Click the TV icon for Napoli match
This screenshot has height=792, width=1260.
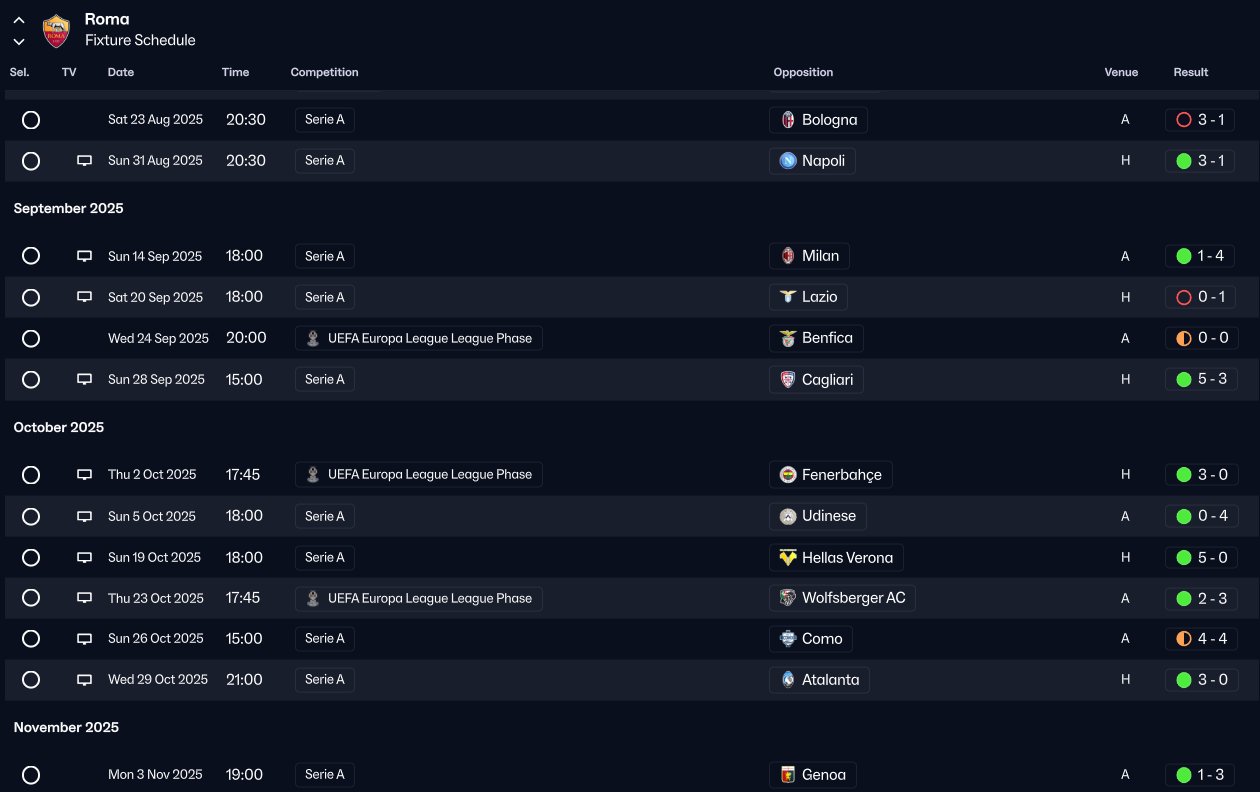pos(85,161)
